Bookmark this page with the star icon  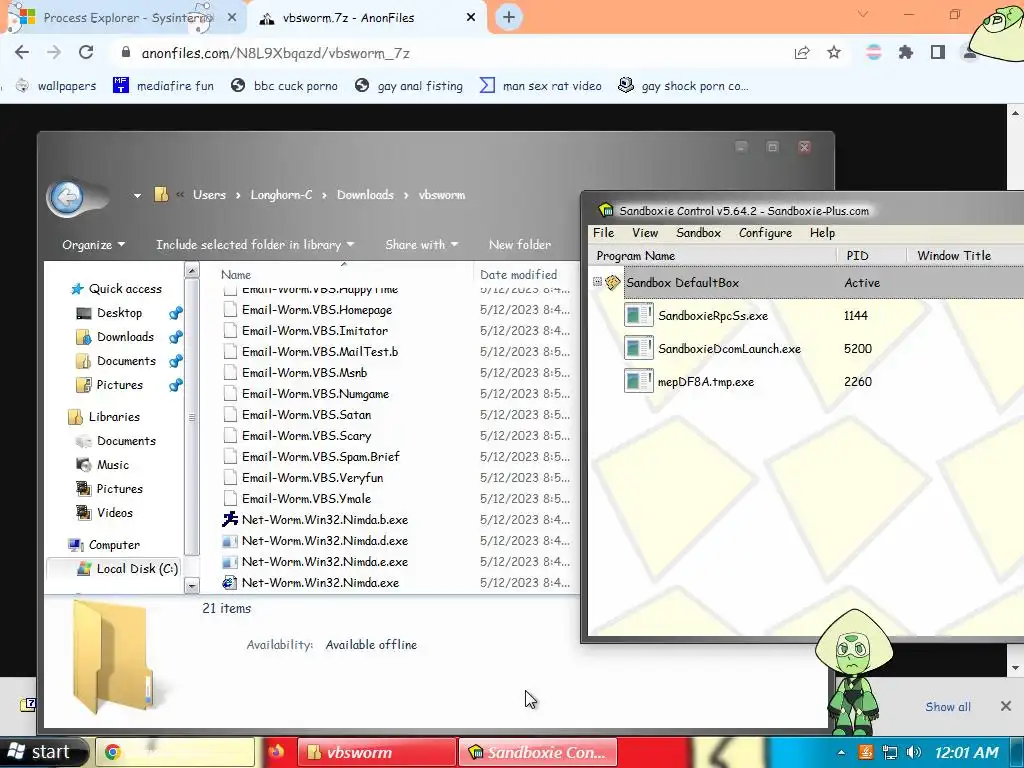[x=834, y=53]
